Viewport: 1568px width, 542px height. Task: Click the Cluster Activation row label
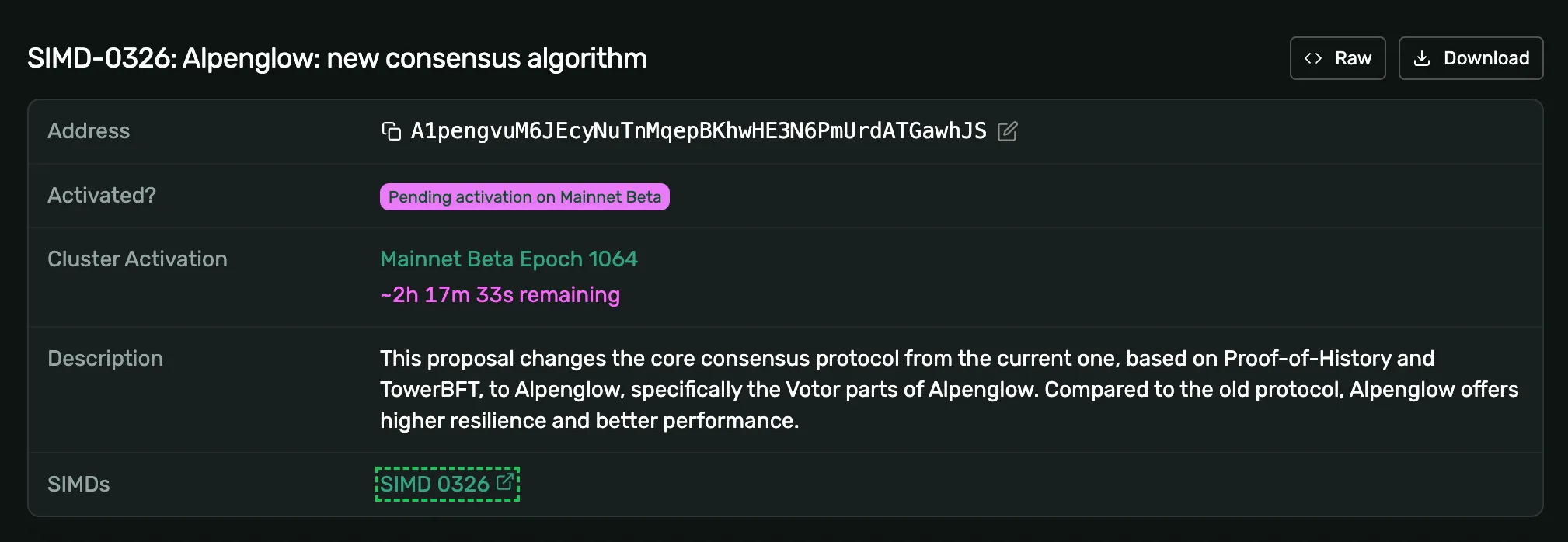coord(138,259)
